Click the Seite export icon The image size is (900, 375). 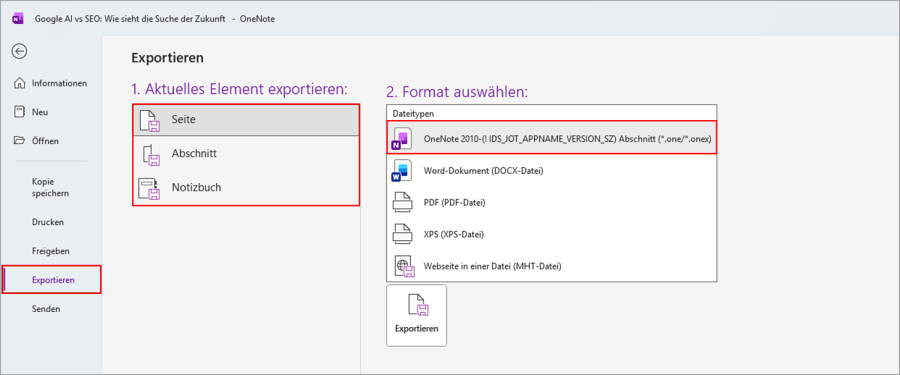pyautogui.click(x=150, y=120)
